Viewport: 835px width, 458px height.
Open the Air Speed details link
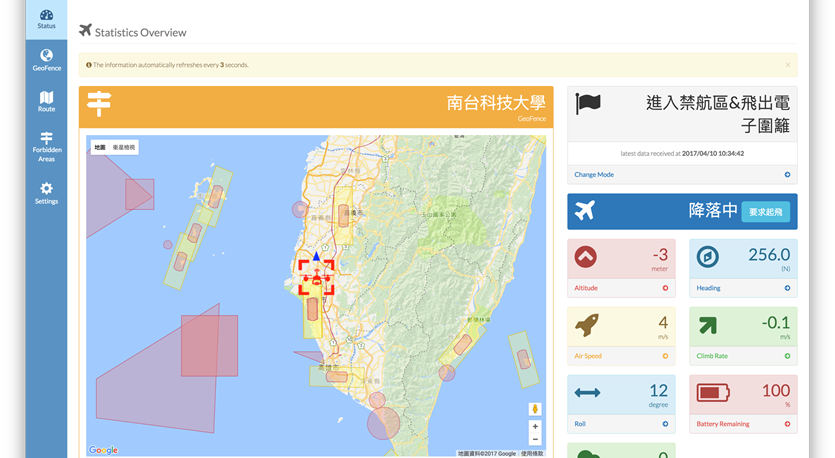tap(588, 356)
